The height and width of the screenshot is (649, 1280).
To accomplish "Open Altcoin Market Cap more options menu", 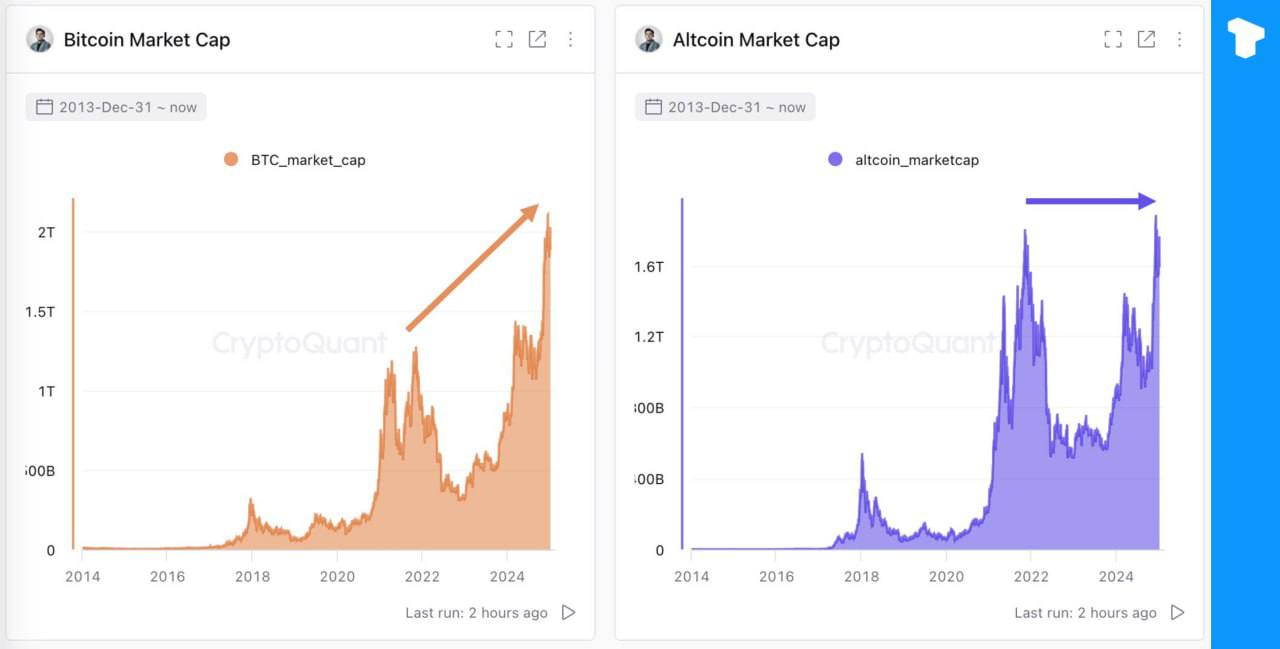I will [x=1179, y=39].
